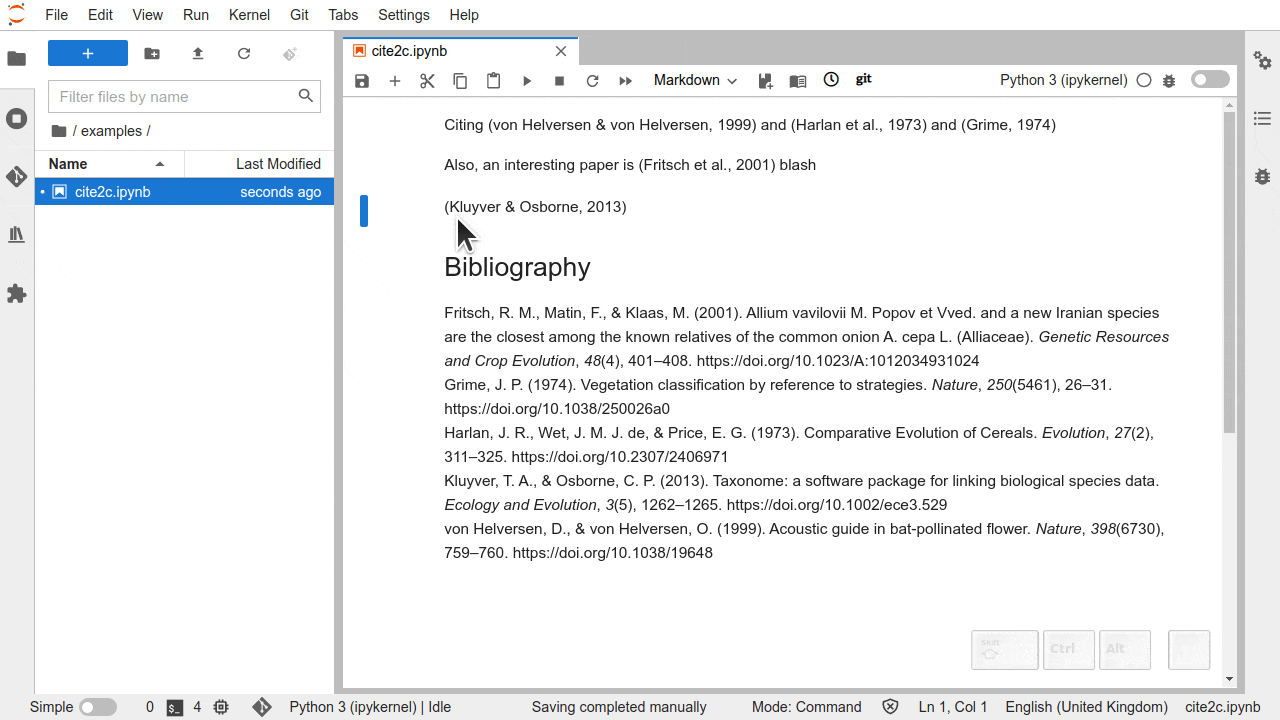Screen dimensions: 1280x720
Task: Refresh the file browser listing
Action: pyautogui.click(x=244, y=53)
